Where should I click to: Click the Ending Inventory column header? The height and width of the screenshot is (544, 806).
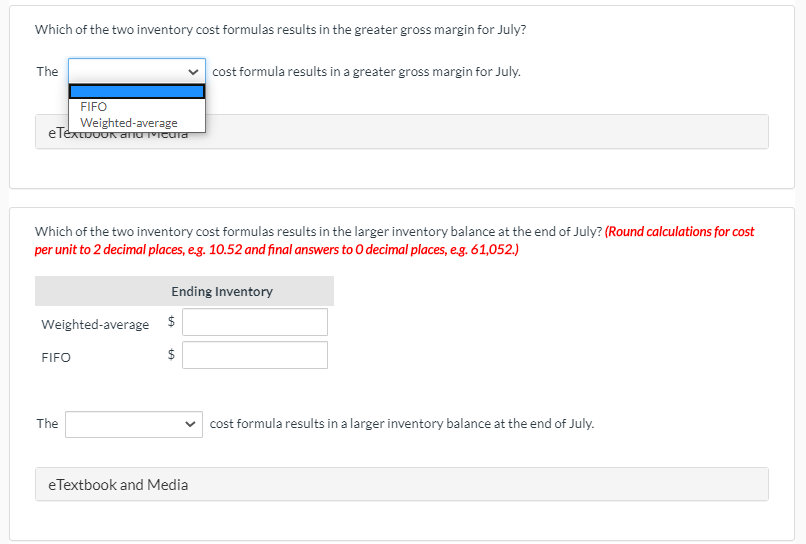coord(222,292)
